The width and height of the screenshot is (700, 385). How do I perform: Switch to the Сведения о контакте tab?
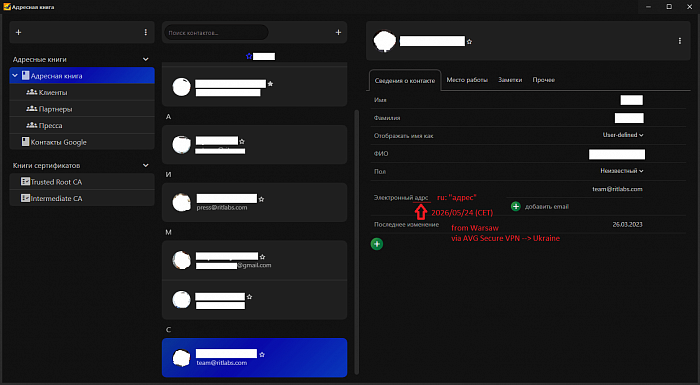(405, 80)
